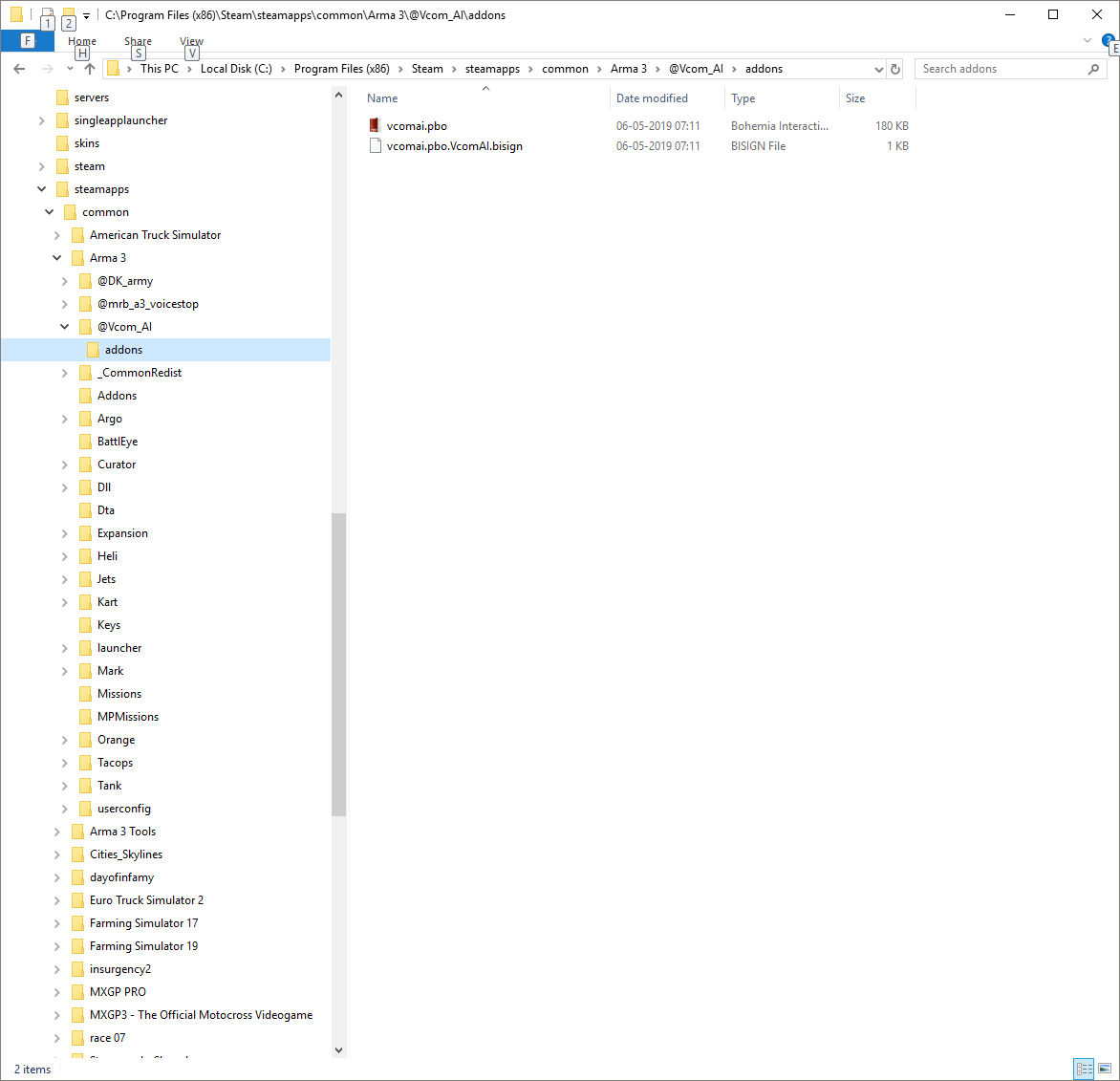Select the userconfig folder in tree
The image size is (1120, 1081).
coord(123,809)
